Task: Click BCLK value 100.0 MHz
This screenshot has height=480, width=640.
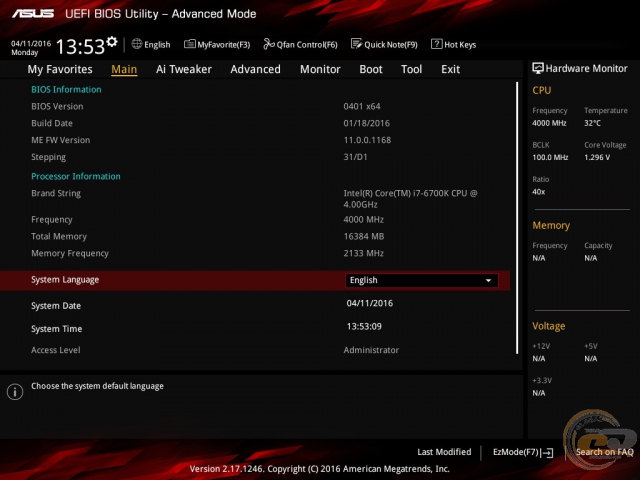Action: [550, 157]
